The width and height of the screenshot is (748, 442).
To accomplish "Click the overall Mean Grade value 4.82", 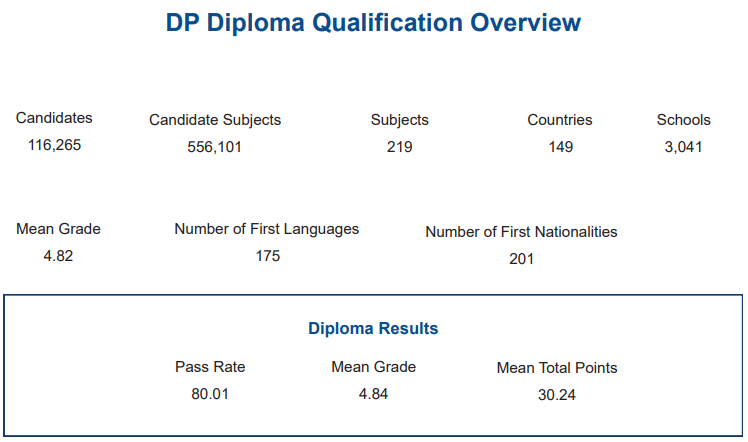I will (58, 256).
